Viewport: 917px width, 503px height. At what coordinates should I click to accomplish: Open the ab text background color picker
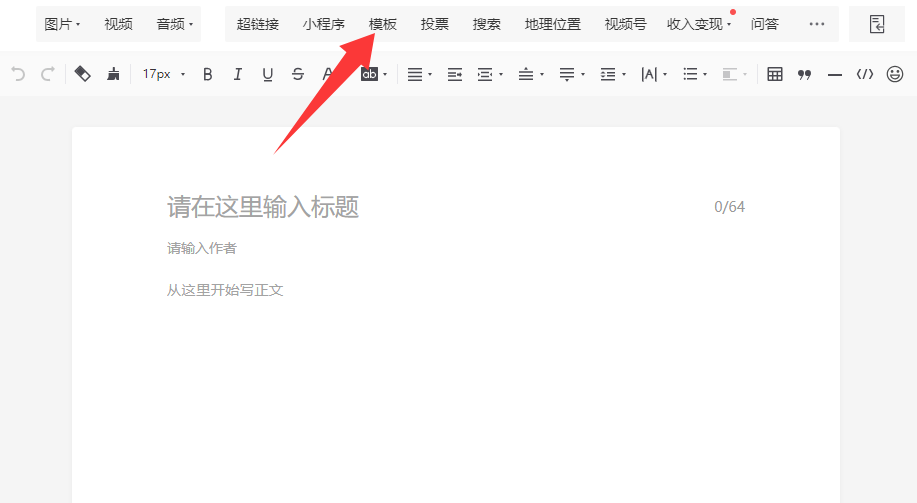[x=374, y=74]
